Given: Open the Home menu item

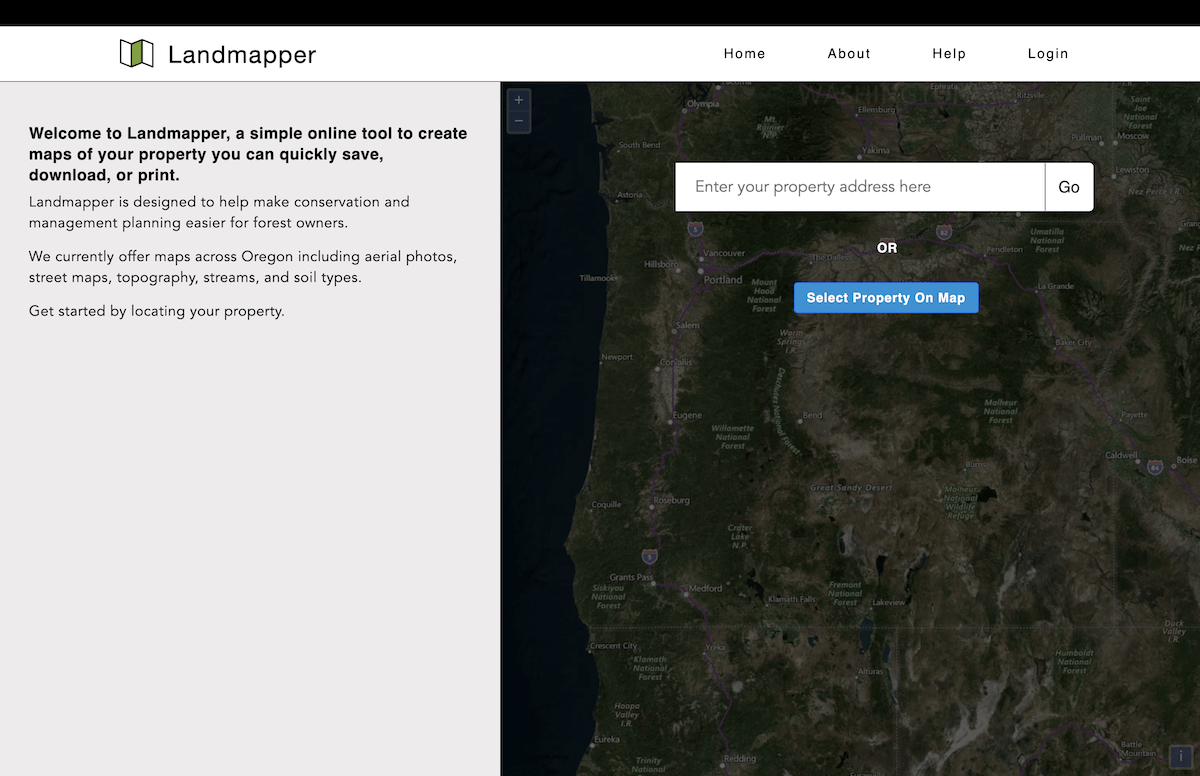Looking at the screenshot, I should (x=744, y=54).
